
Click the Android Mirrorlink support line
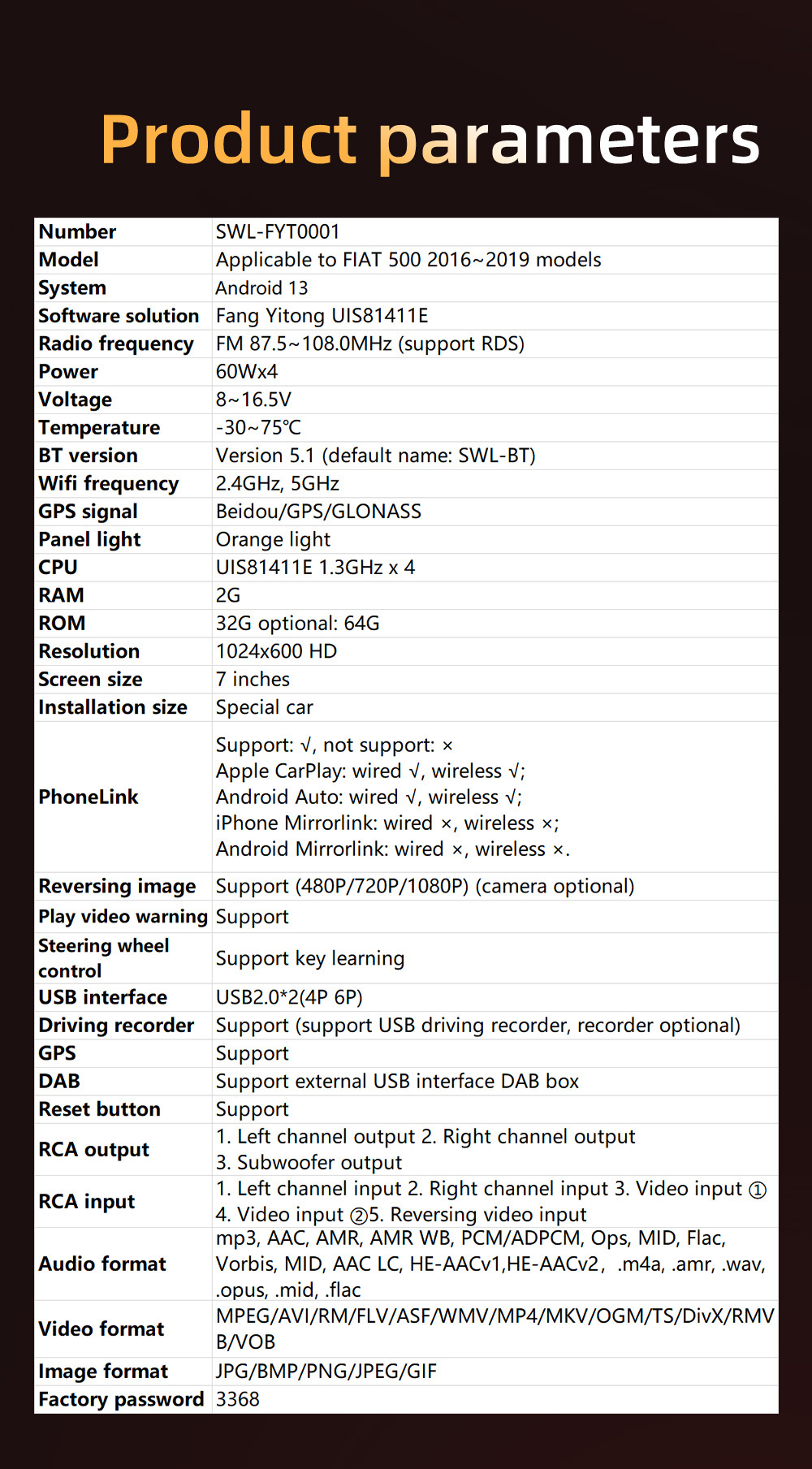click(392, 849)
